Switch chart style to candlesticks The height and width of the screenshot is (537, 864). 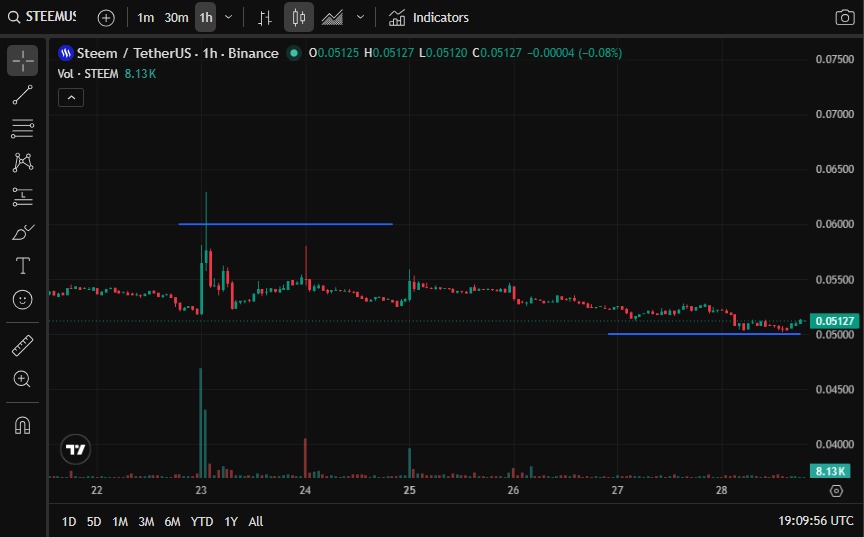click(299, 18)
